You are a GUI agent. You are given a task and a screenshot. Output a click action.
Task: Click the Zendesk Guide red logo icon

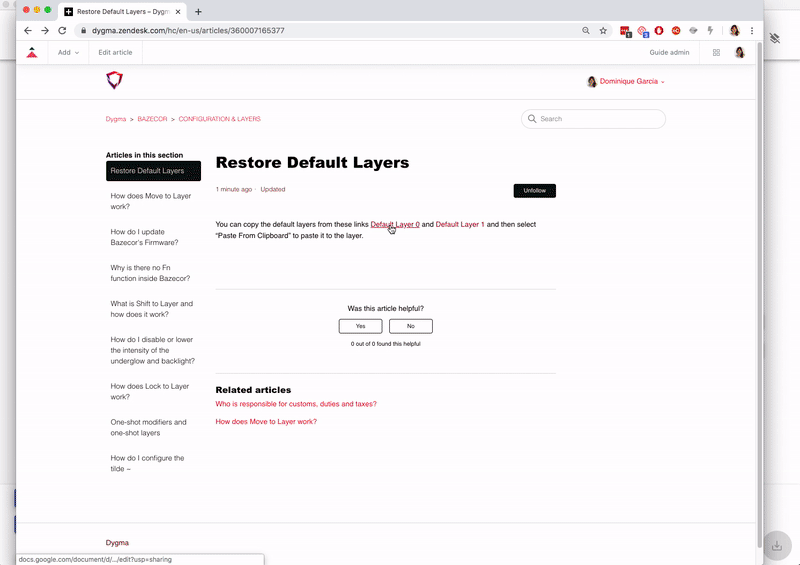32,52
